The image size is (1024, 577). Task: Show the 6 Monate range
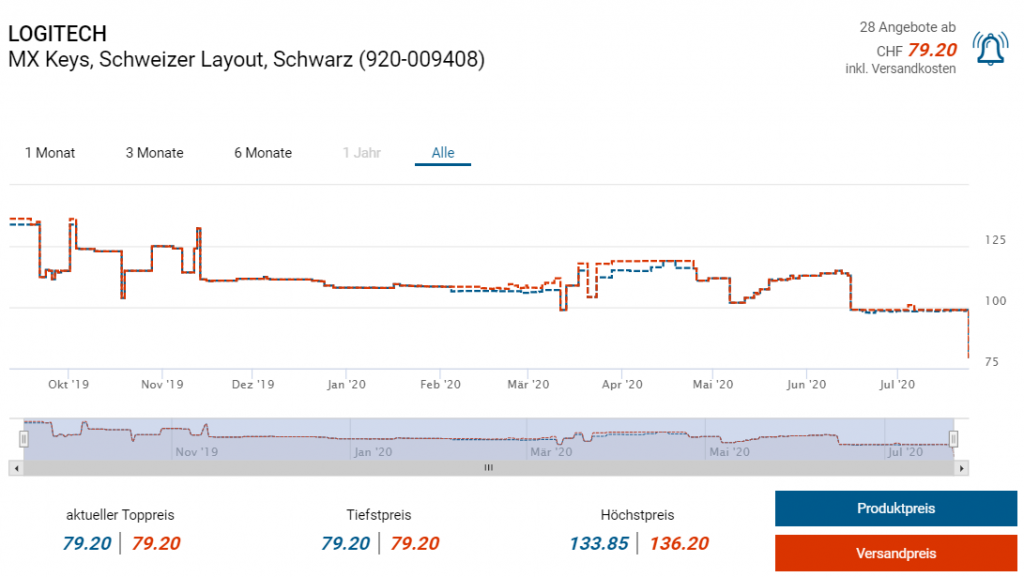[263, 153]
